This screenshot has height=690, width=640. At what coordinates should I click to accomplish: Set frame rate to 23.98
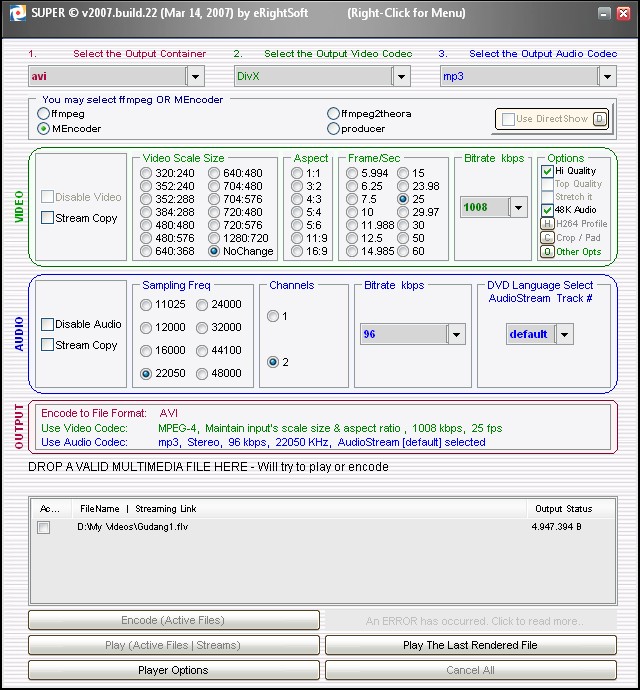coord(403,186)
